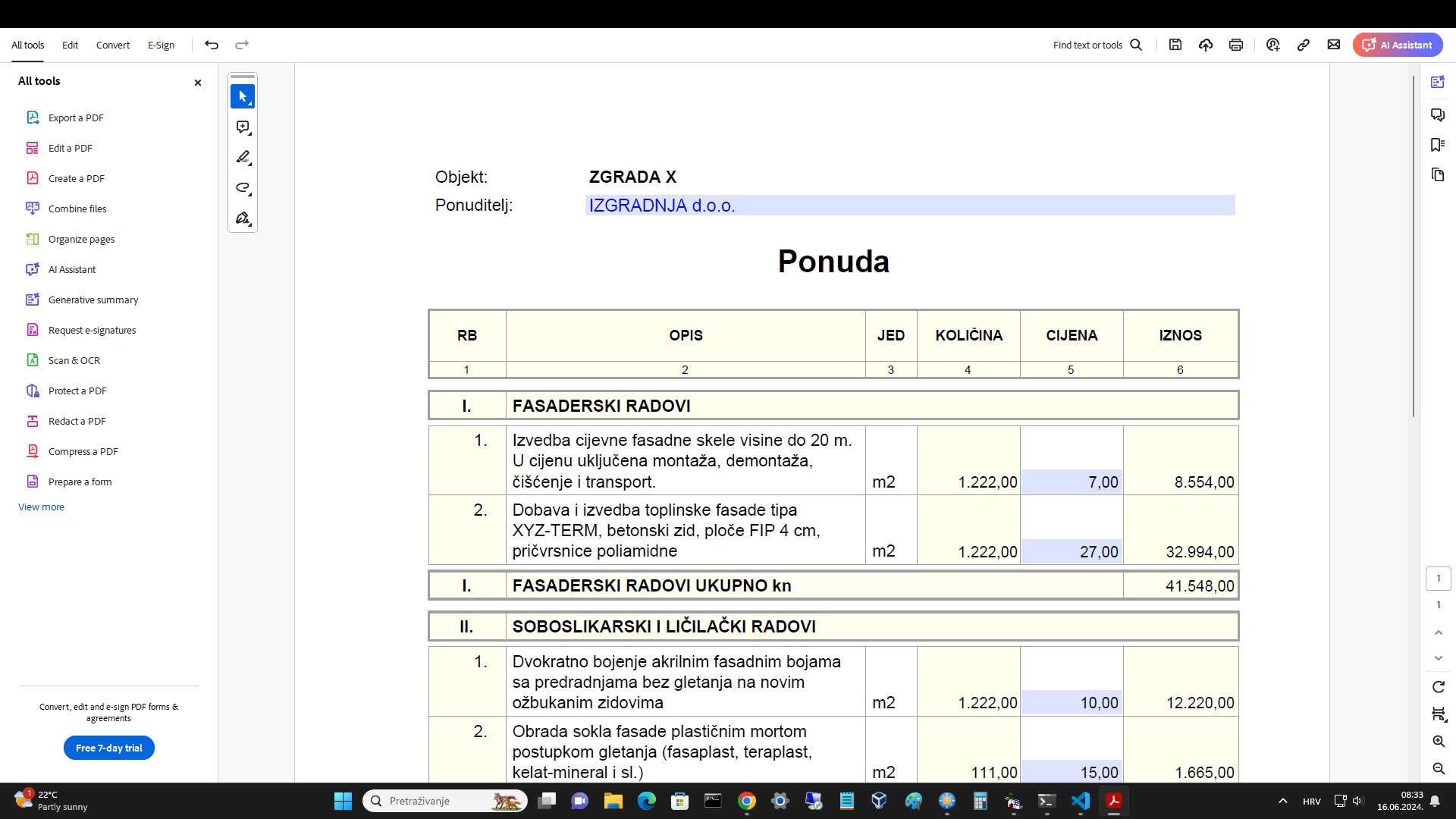Viewport: 1456px width, 819px height.
Task: Open Organize pages tool
Action: [81, 239]
